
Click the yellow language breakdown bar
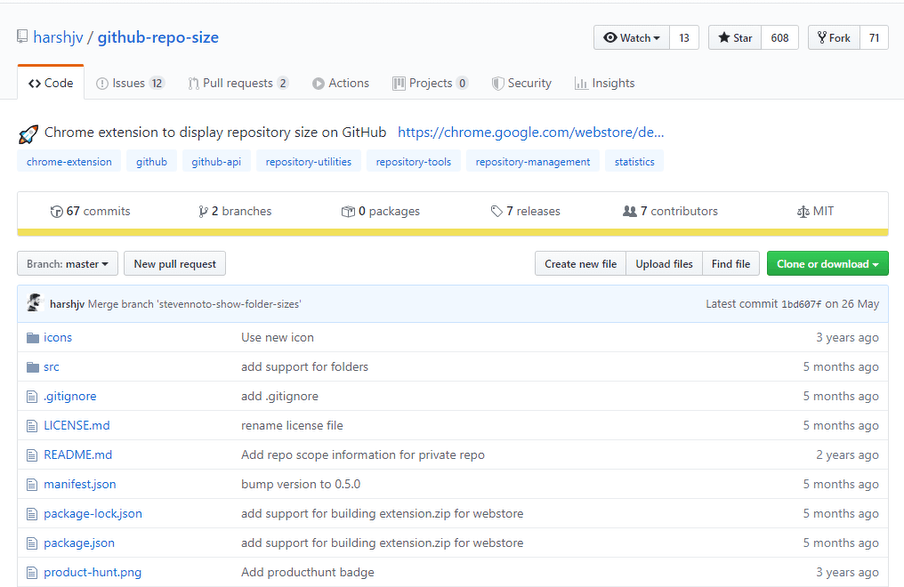pos(453,232)
